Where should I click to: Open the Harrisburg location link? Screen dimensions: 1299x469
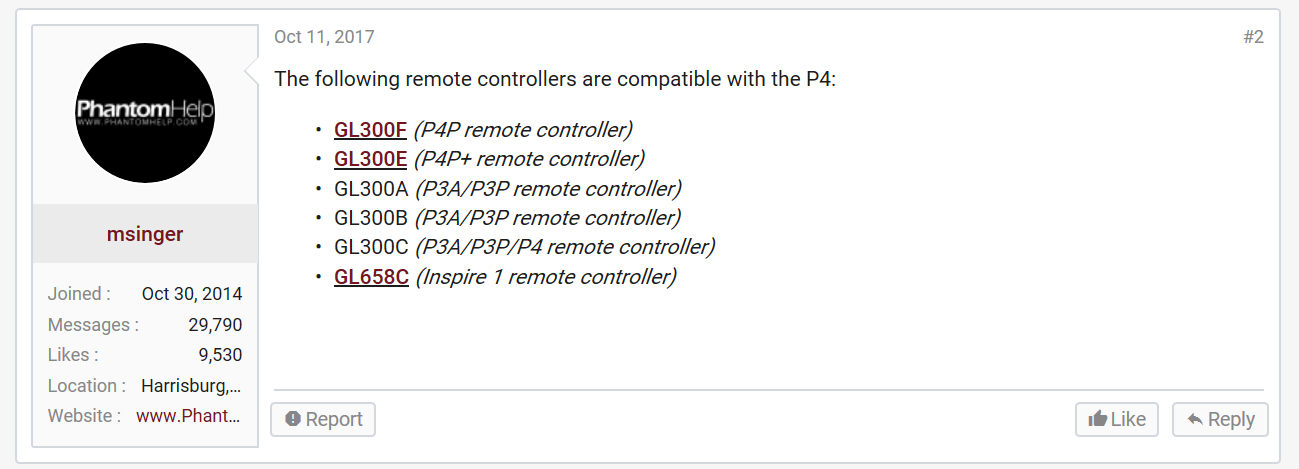click(191, 386)
